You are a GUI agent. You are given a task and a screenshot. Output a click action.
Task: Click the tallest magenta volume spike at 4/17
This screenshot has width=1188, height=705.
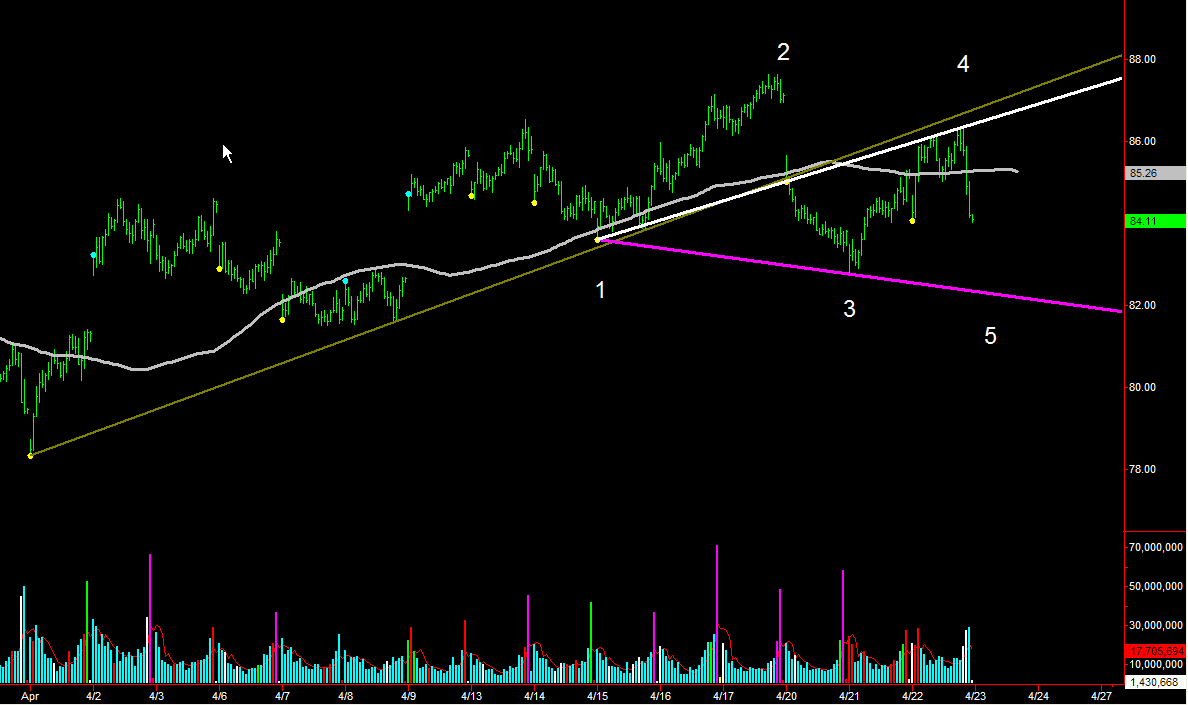[x=717, y=613]
